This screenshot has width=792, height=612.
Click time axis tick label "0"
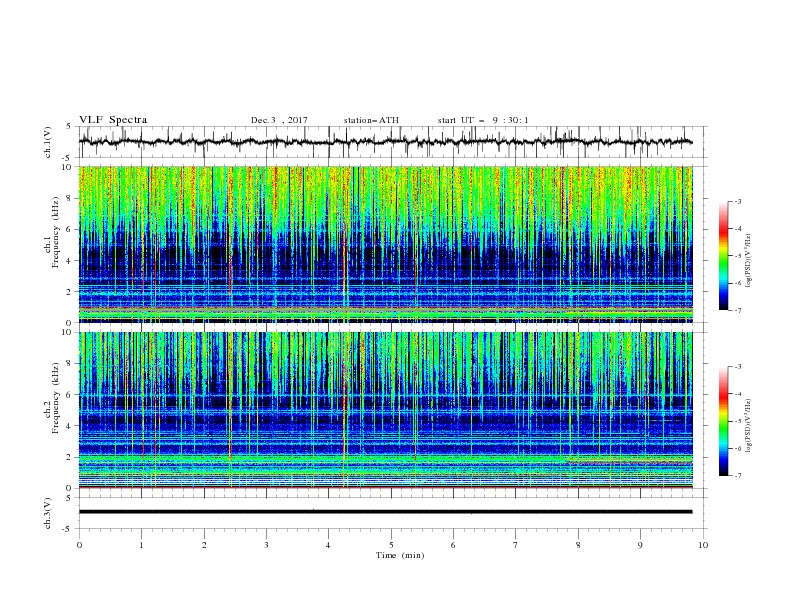79,545
